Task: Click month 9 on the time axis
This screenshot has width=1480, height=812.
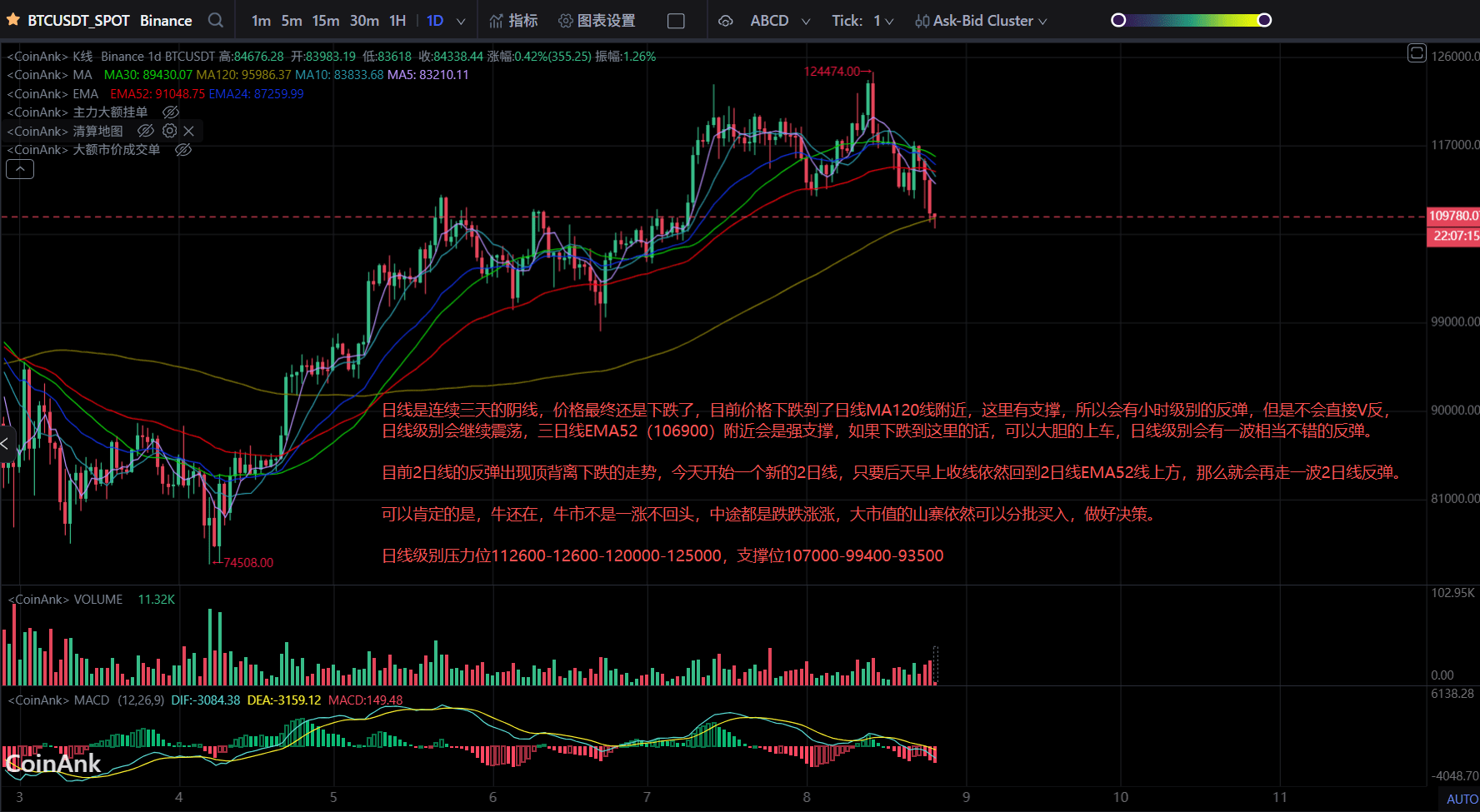Action: [966, 797]
